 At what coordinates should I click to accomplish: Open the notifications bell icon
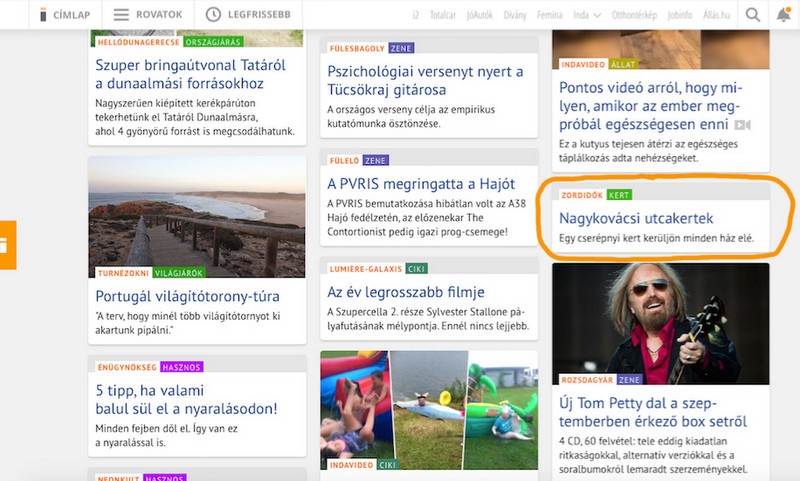coord(784,15)
